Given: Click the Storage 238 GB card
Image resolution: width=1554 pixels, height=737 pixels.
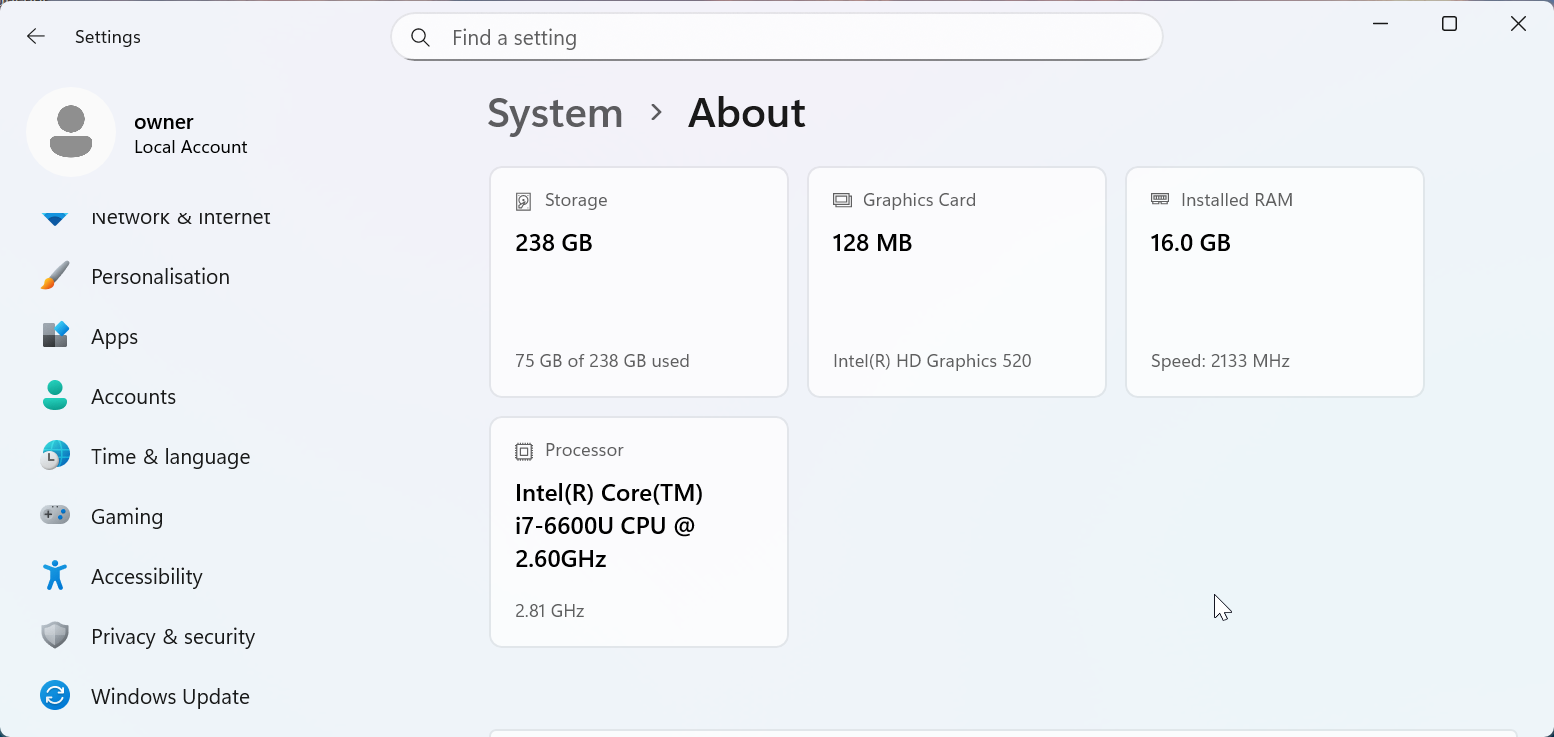Looking at the screenshot, I should (639, 282).
